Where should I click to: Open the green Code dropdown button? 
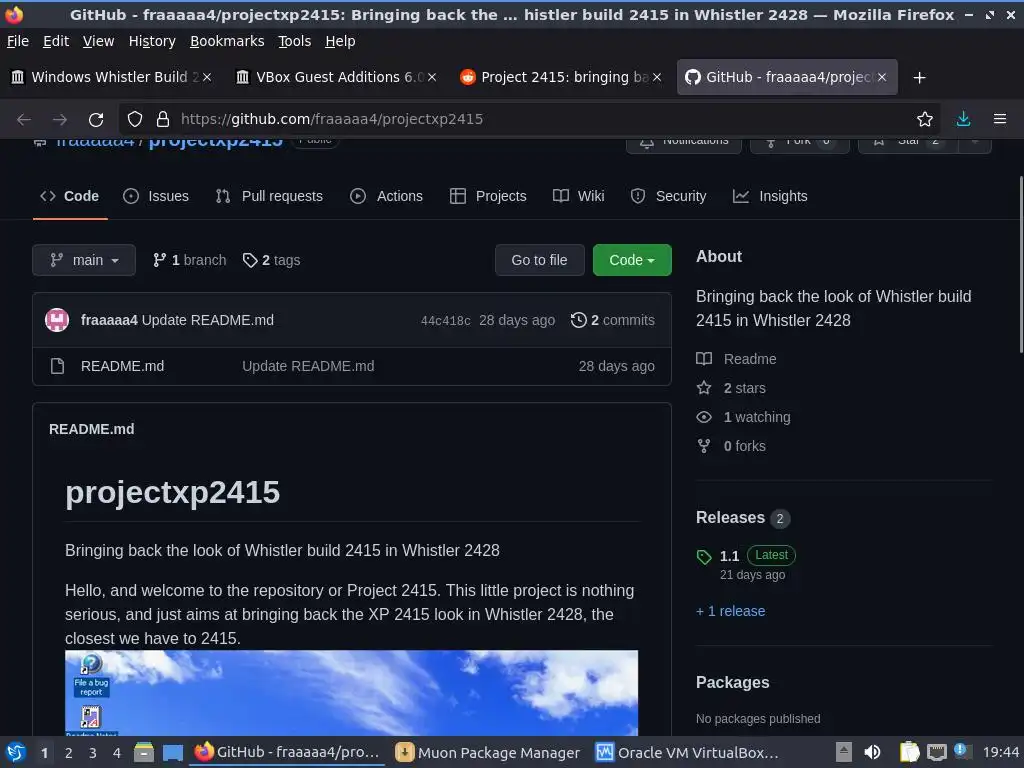click(632, 260)
